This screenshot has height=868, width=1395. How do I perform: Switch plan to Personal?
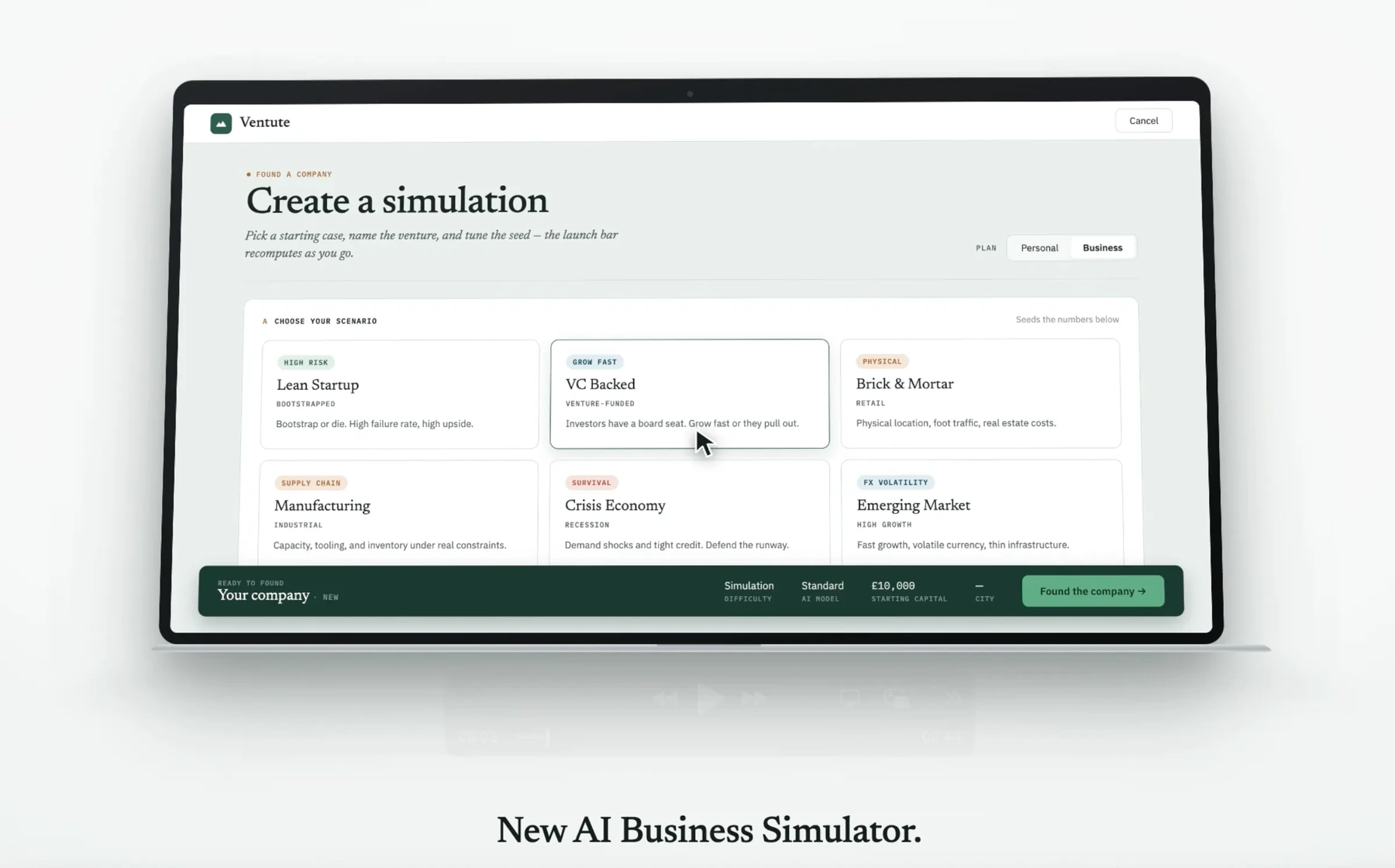(1039, 248)
